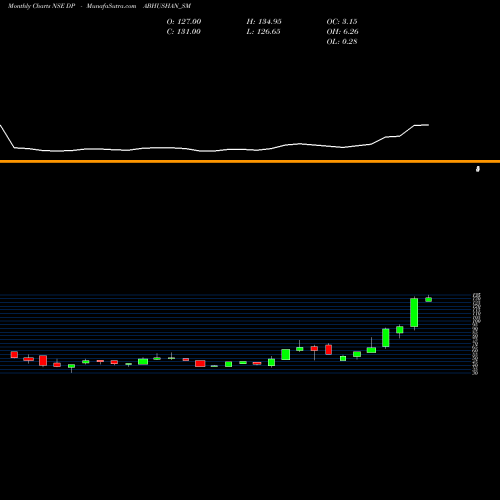The image size is (500, 500).
Task: Click the tallest green candlestick
Action: tap(414, 312)
